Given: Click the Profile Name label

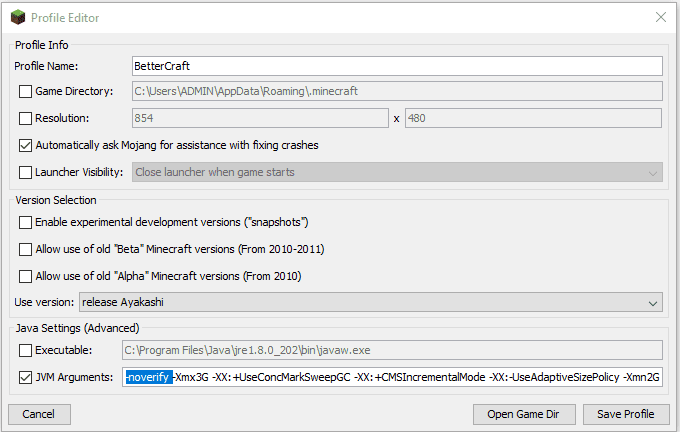Looking at the screenshot, I should (46, 66).
